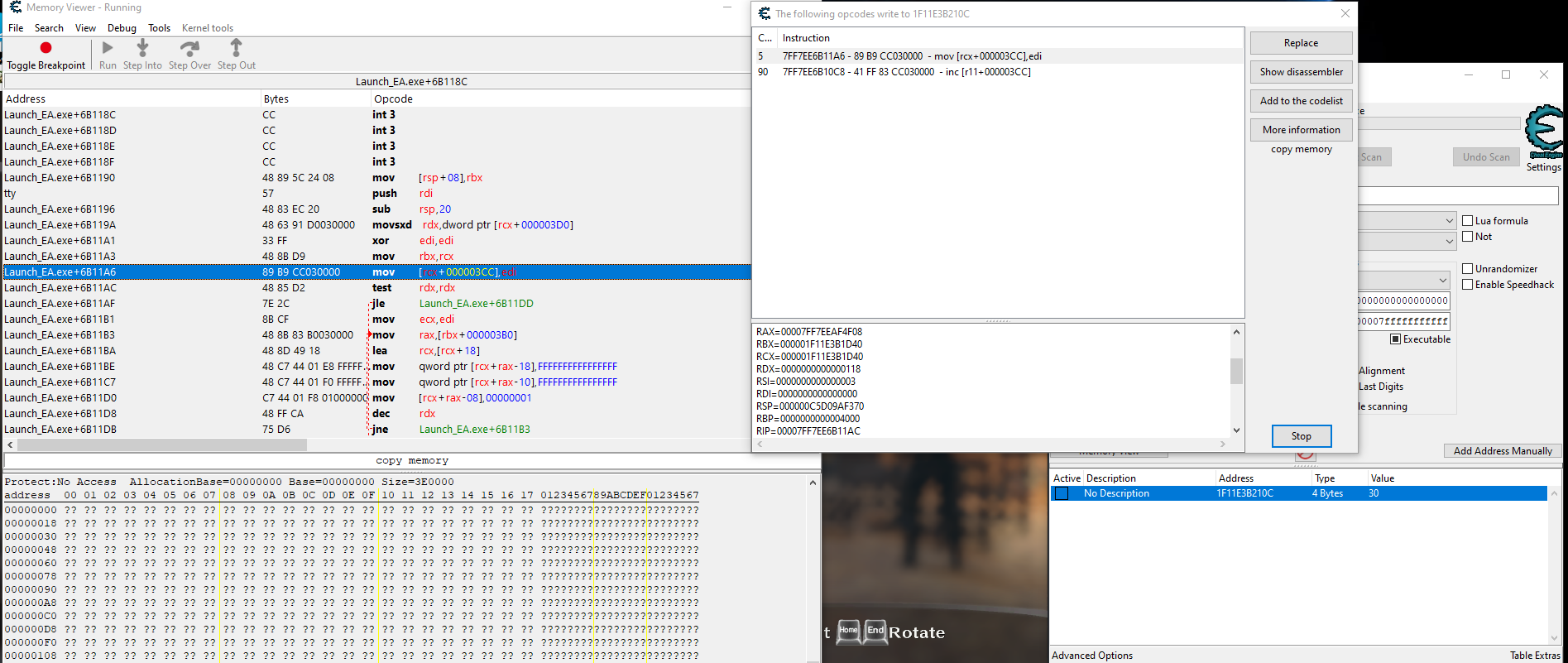Click Cheat Engine icon in Memory Viewer title
This screenshot has height=663, width=1568.
coord(14,7)
